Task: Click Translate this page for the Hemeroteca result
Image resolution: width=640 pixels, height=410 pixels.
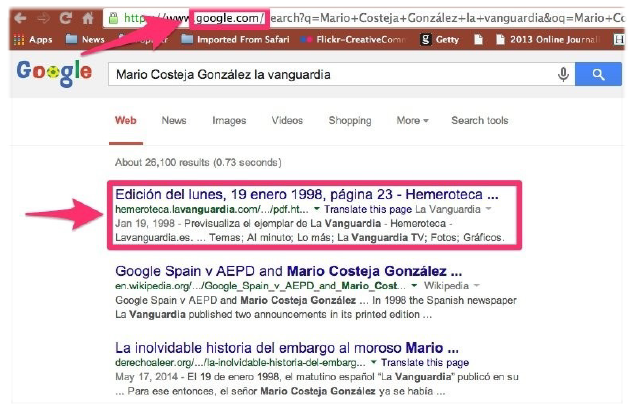Action: pos(368,209)
